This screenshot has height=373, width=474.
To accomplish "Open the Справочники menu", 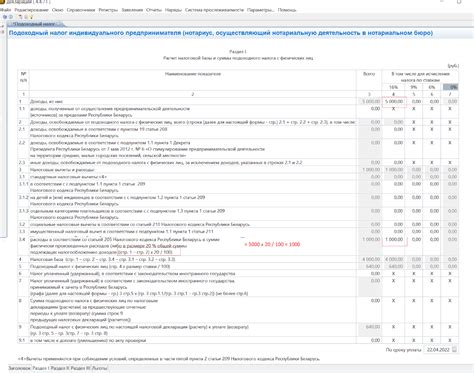I will tap(81, 10).
